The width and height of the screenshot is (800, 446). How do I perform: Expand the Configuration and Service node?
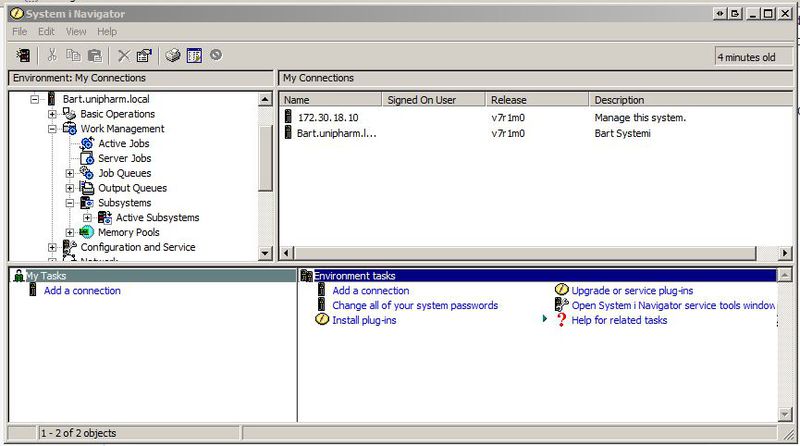click(52, 247)
